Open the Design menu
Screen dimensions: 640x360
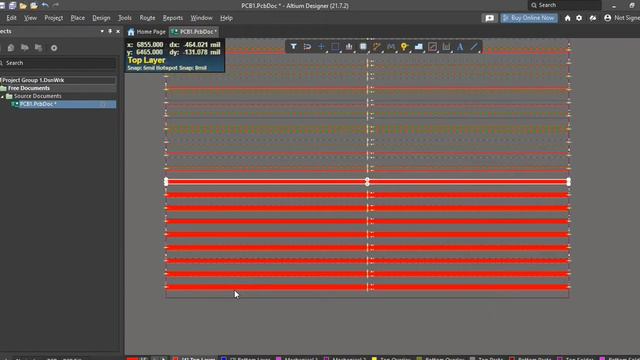click(101, 18)
